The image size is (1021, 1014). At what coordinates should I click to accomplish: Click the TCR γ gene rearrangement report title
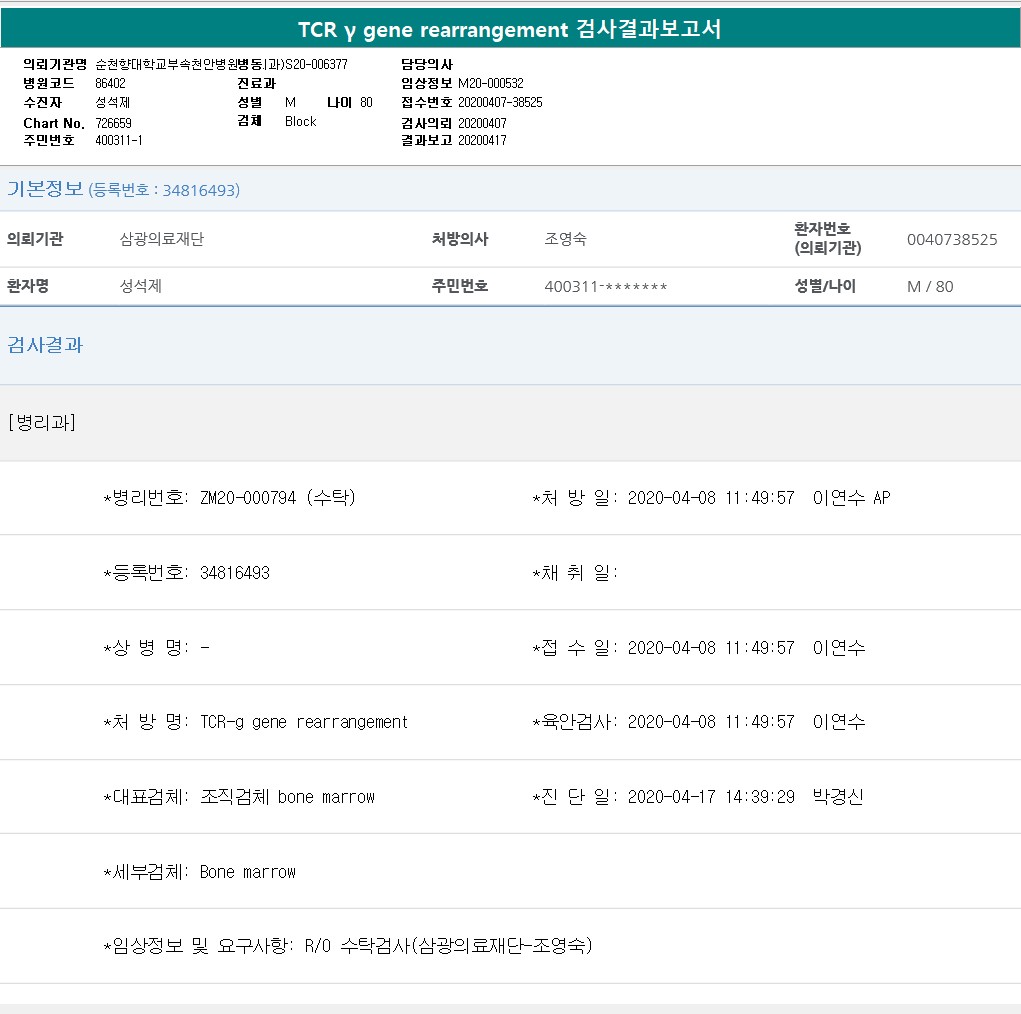coord(510,30)
